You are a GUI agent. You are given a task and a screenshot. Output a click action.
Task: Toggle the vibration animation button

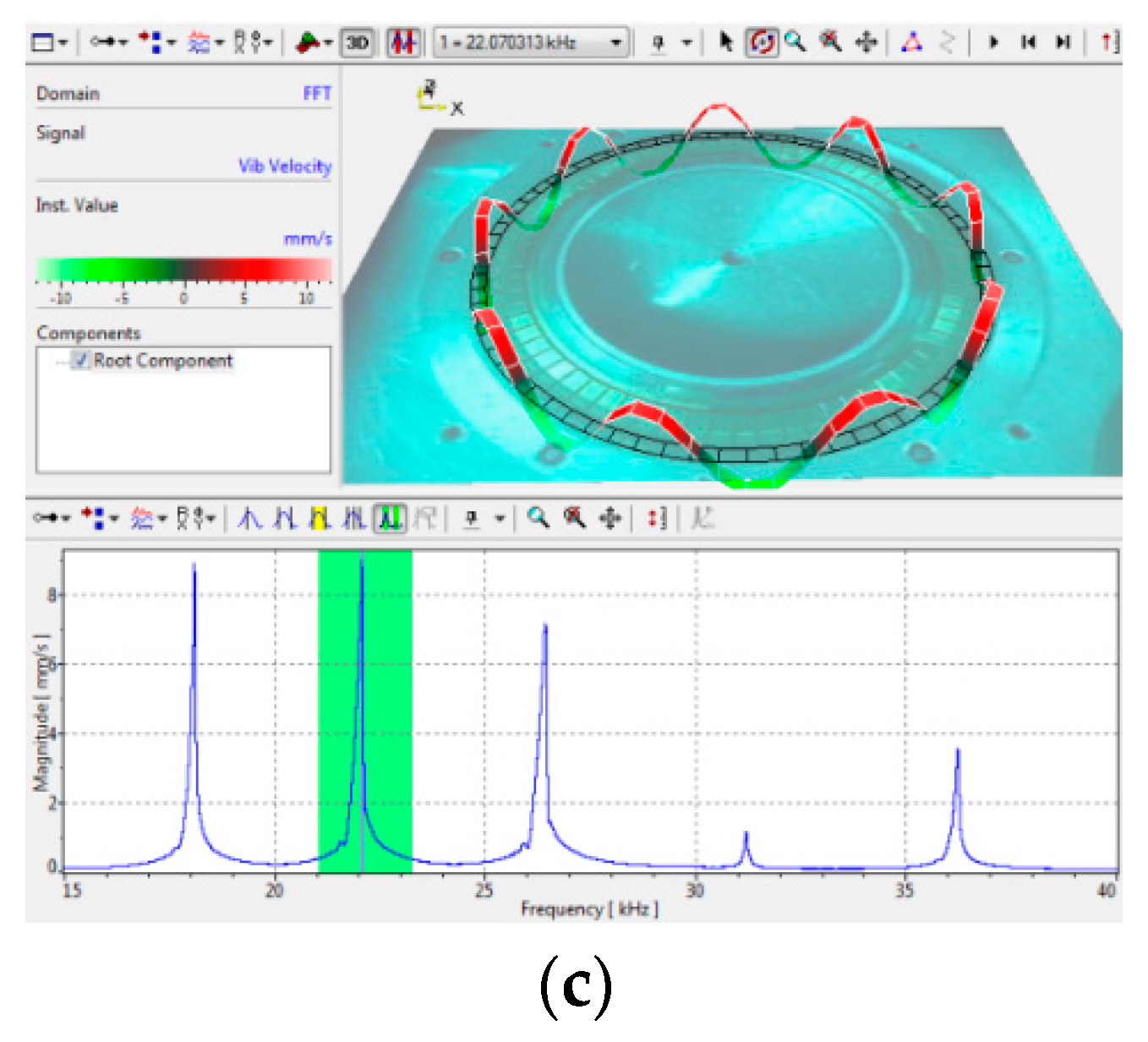(x=403, y=42)
